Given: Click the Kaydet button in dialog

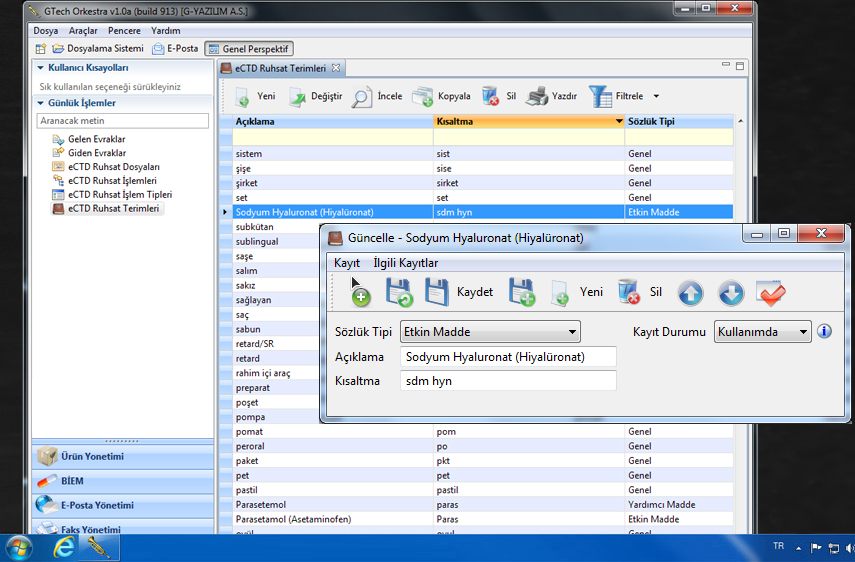Looking at the screenshot, I should pos(474,293).
